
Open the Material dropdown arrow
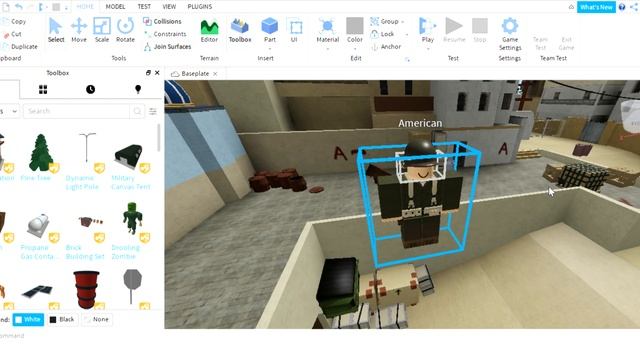[x=327, y=49]
